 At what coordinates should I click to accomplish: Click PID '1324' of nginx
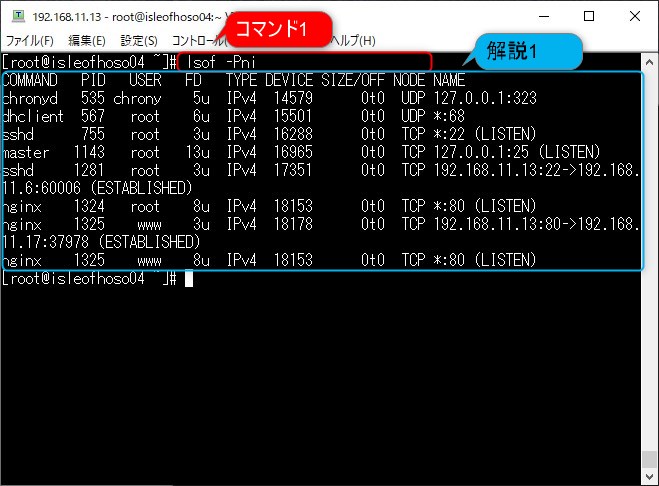(89, 206)
